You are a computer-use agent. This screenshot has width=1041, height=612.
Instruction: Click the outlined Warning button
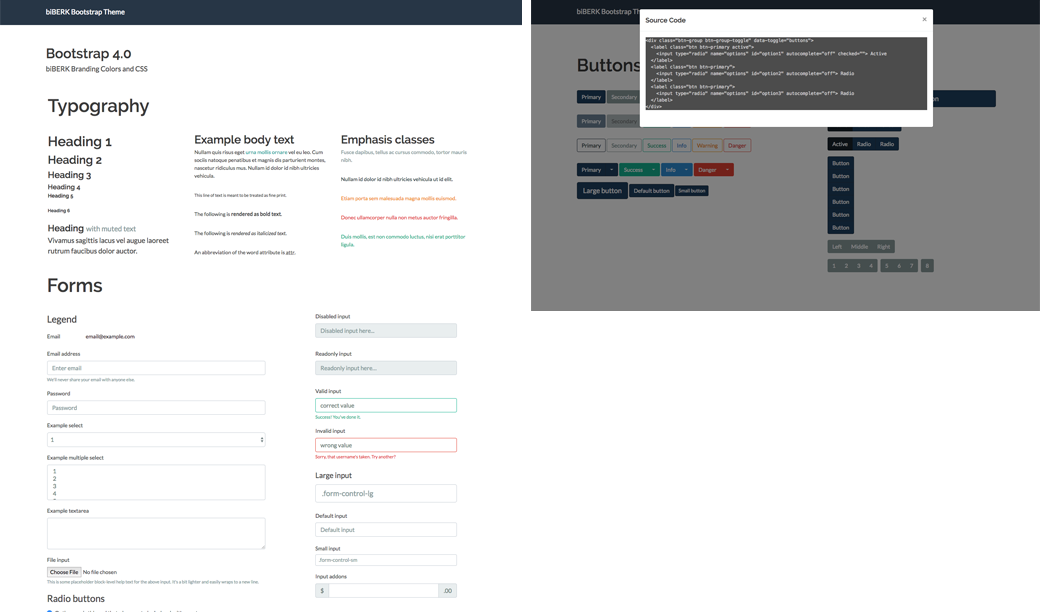[707, 146]
